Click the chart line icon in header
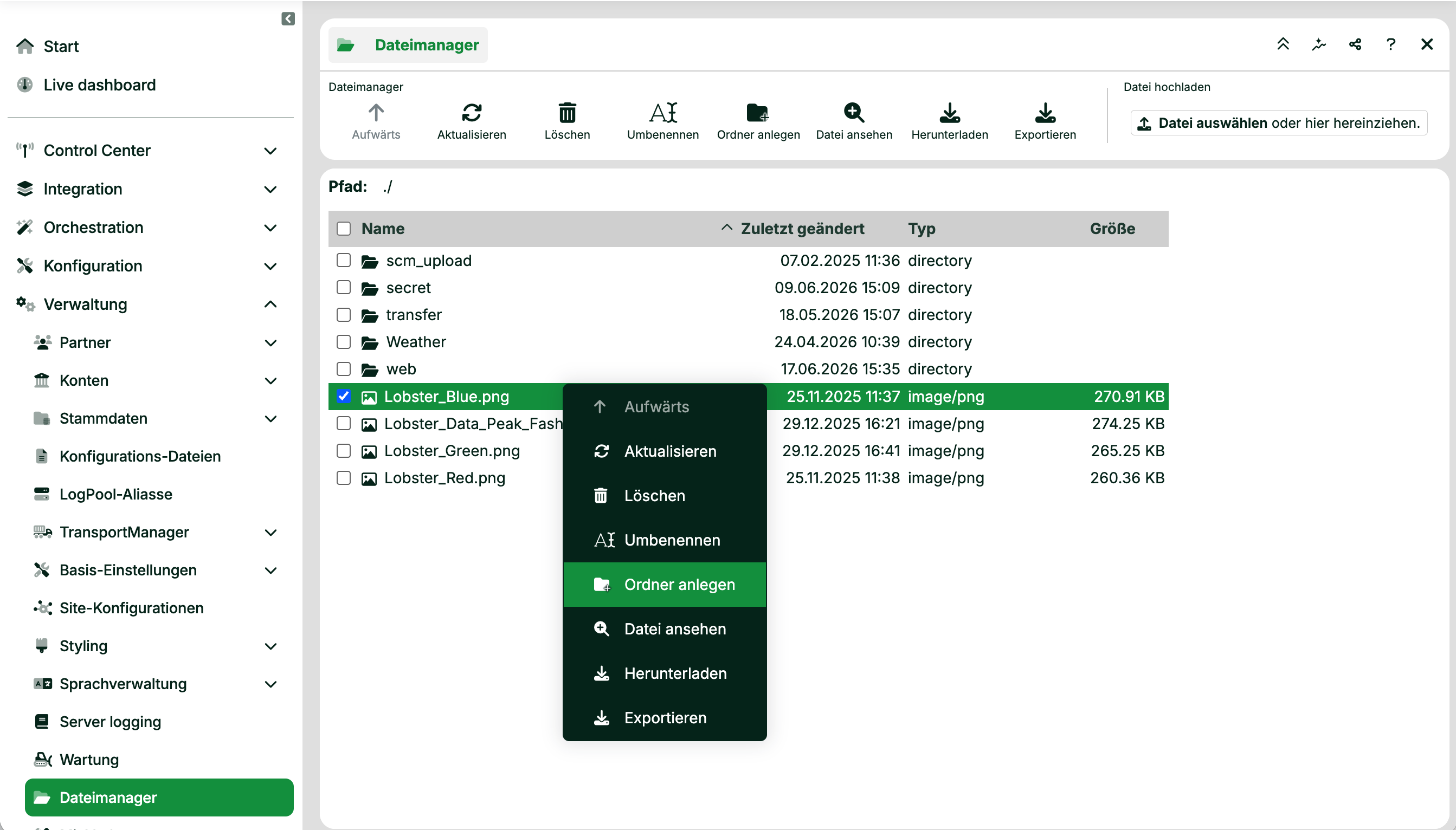This screenshot has width=1456, height=830. pos(1318,44)
